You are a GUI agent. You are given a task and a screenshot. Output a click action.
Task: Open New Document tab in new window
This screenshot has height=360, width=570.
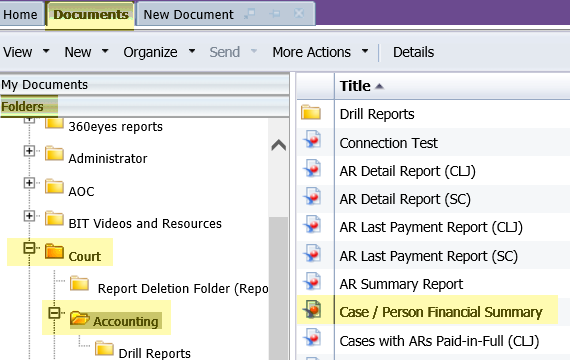tap(249, 14)
